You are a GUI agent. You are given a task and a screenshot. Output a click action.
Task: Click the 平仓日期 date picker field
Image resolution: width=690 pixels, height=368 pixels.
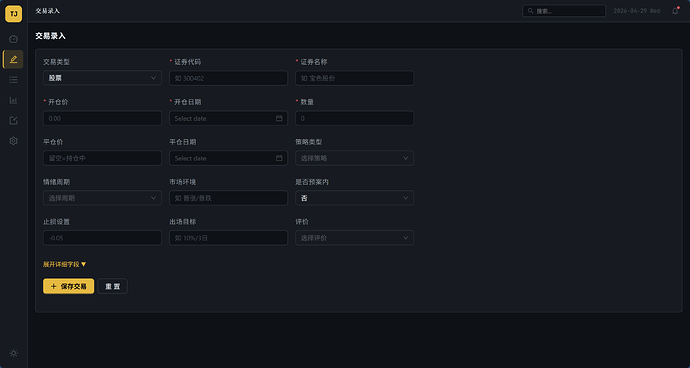point(228,158)
